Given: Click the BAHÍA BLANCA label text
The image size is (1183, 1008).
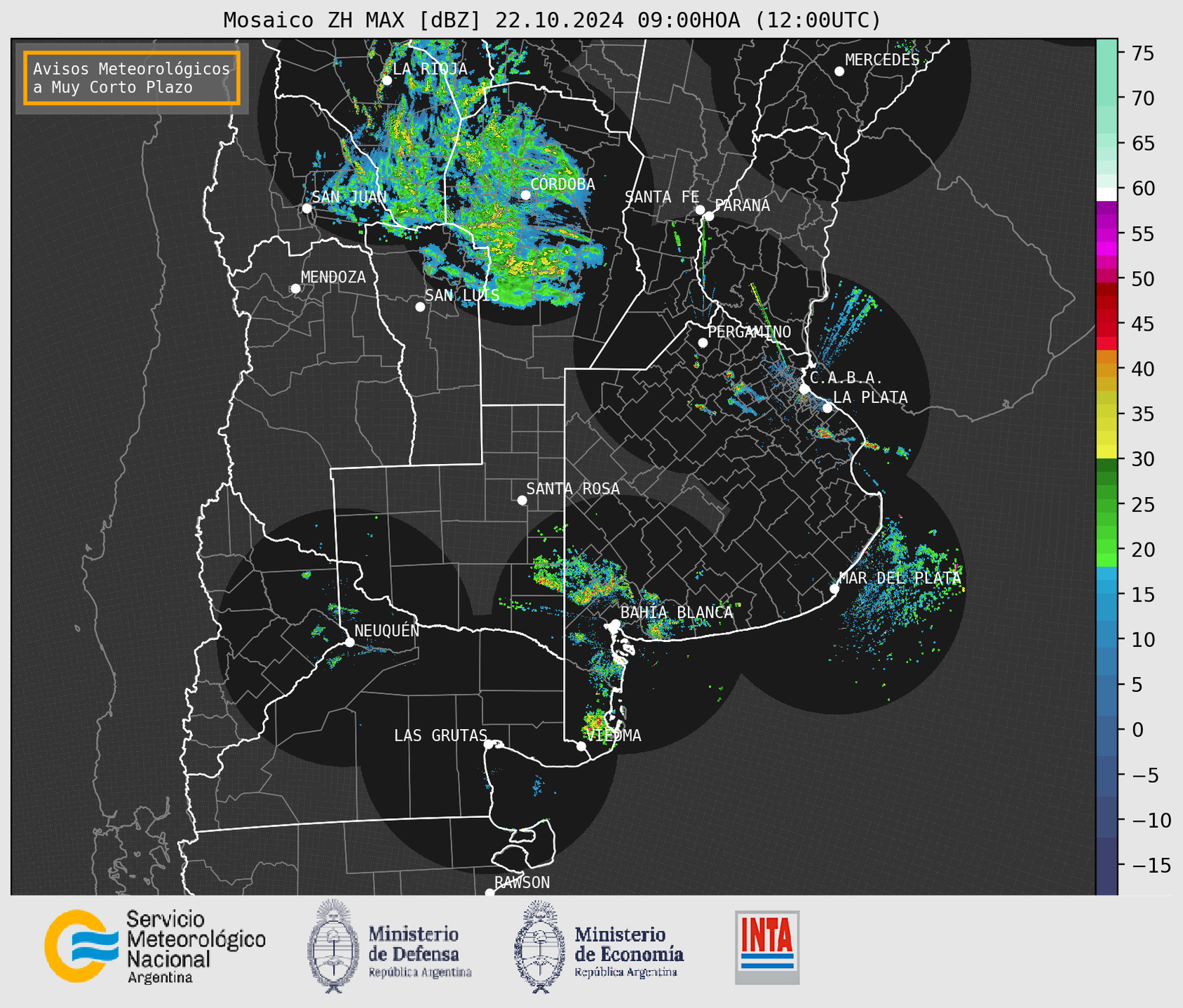Looking at the screenshot, I should tap(677, 612).
